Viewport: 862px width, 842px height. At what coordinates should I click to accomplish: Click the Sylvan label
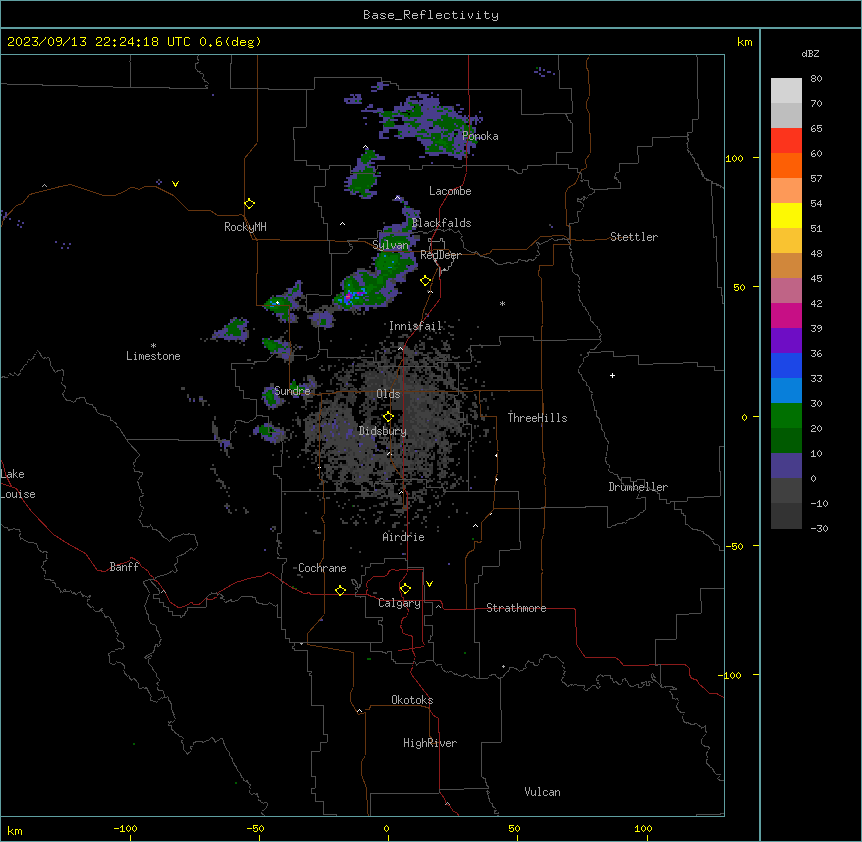point(390,245)
